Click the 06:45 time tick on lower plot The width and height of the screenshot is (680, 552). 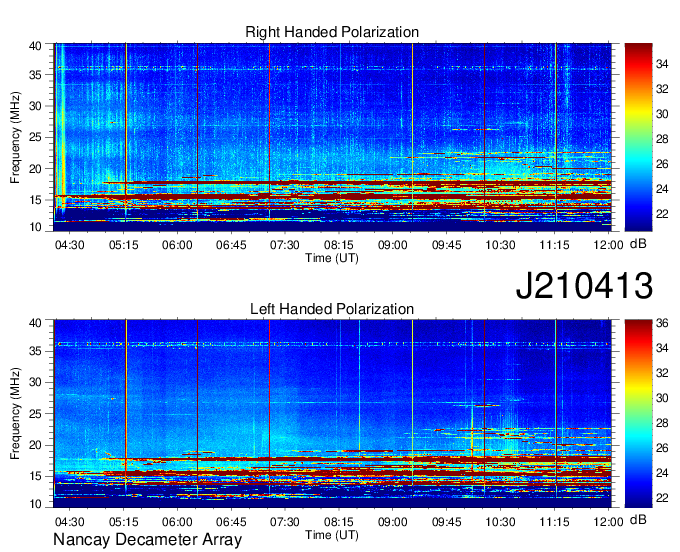231,522
